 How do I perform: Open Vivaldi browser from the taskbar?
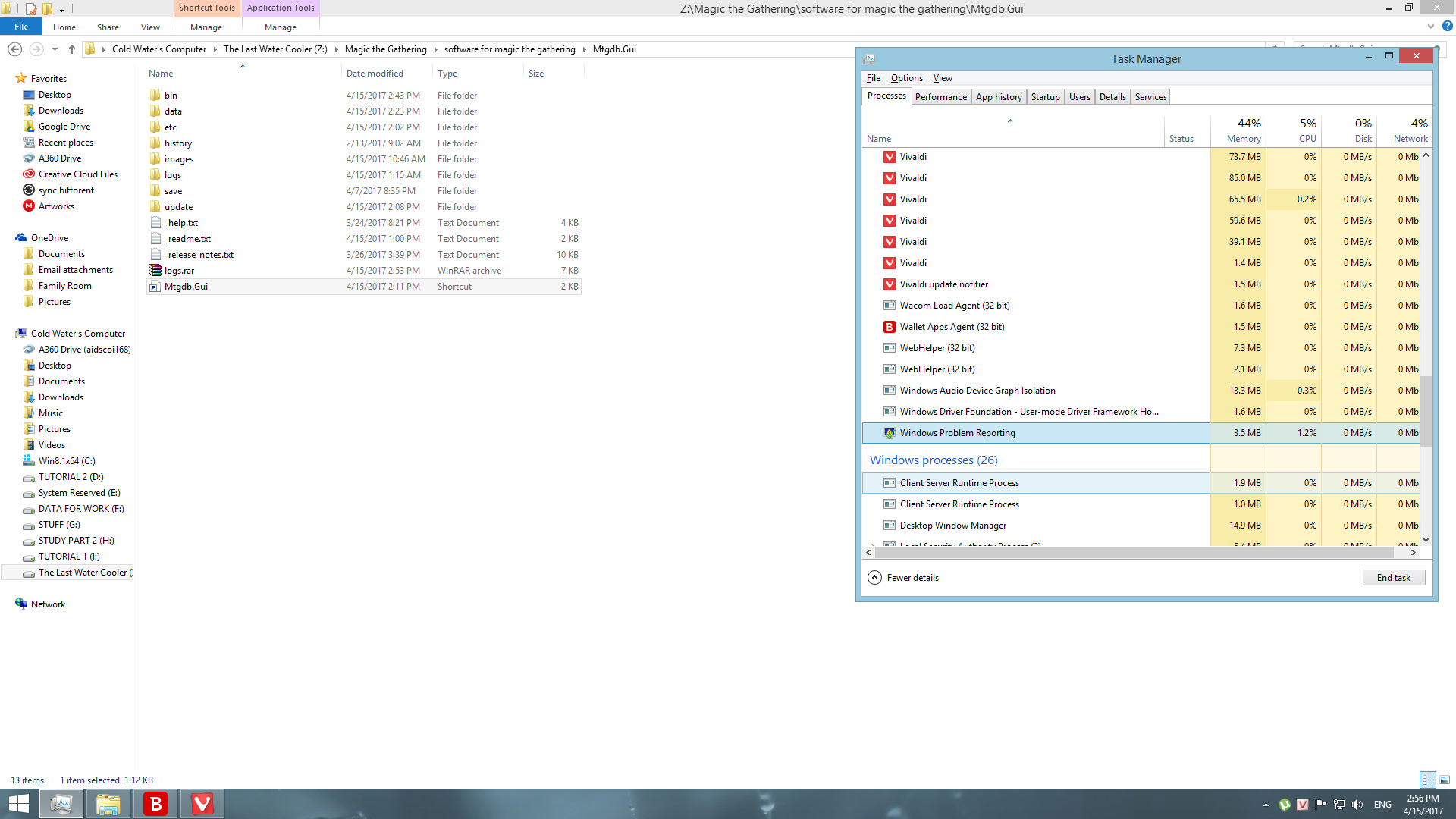[202, 804]
